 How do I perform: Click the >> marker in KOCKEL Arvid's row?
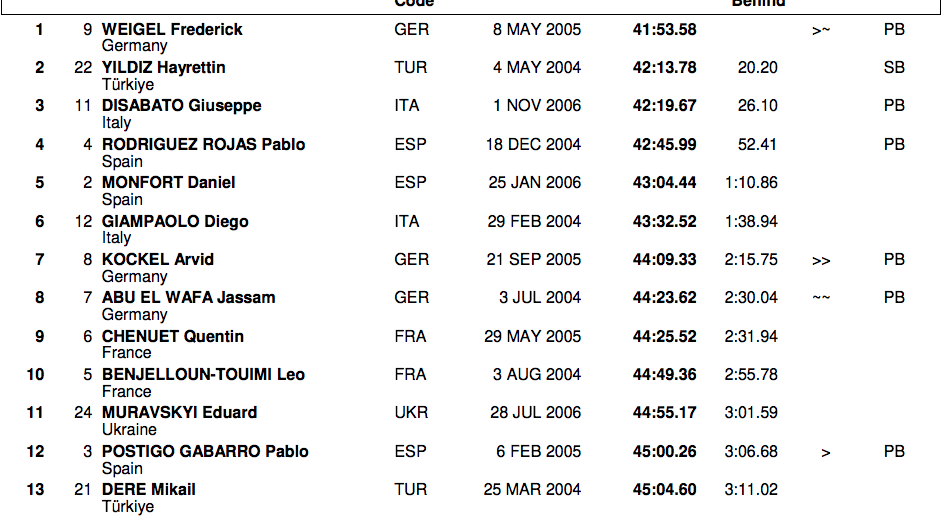821,260
